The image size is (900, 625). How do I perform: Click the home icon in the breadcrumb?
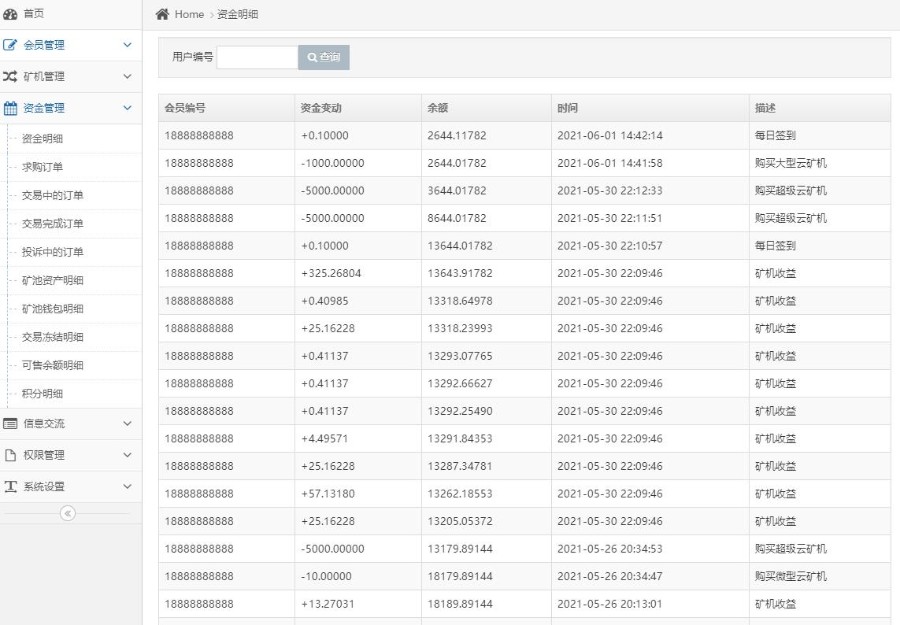click(x=162, y=14)
